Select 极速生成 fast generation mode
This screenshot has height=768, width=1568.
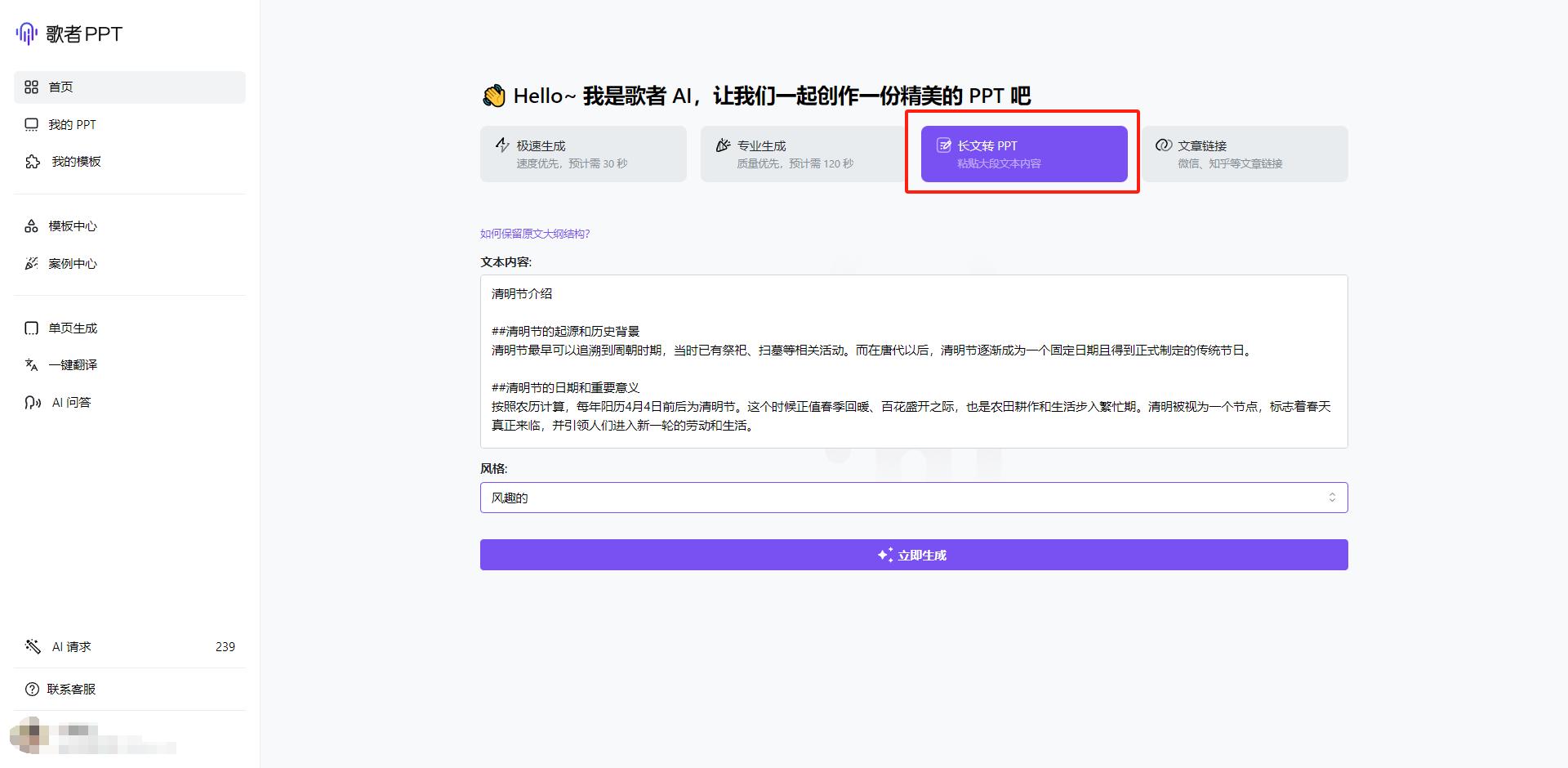[x=583, y=154]
